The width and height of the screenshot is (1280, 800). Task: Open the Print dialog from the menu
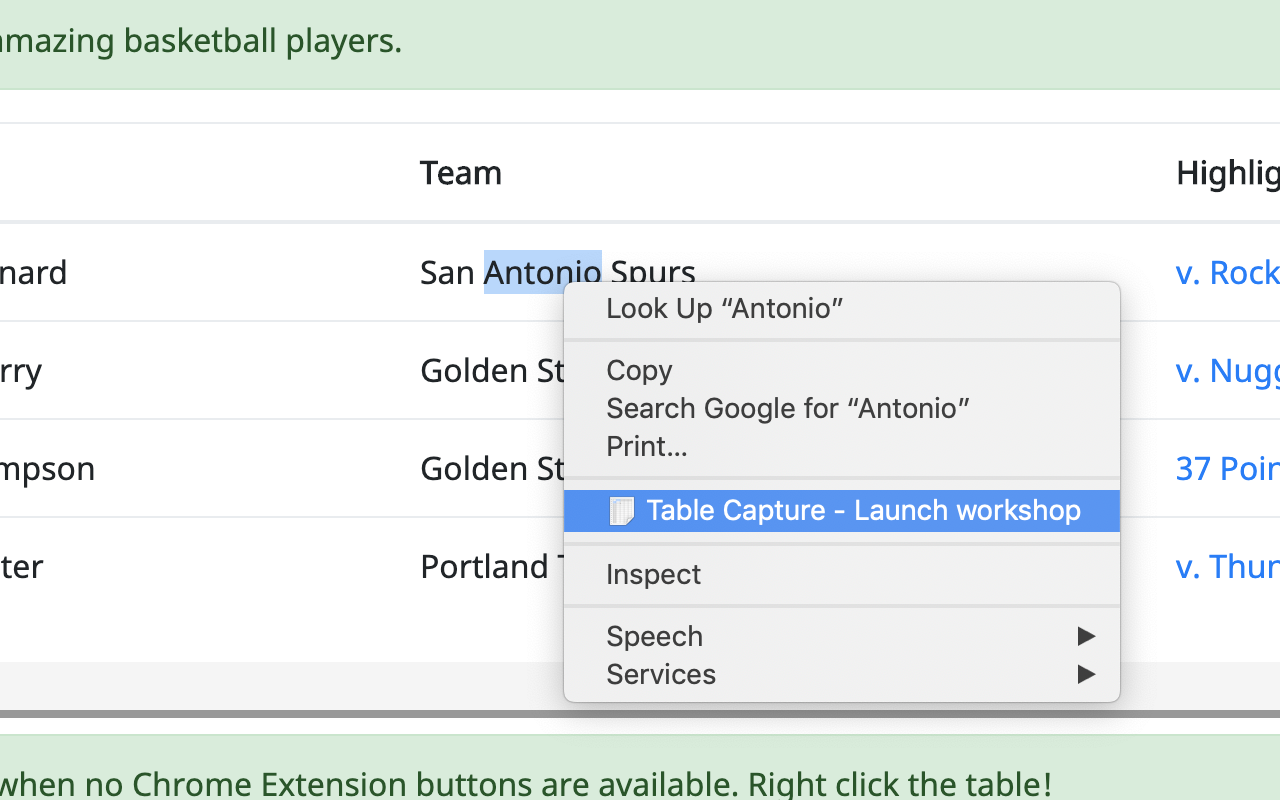point(646,446)
